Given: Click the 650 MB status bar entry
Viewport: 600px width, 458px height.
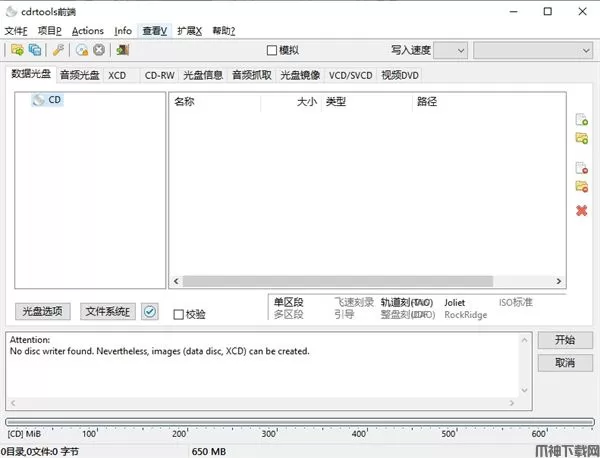Looking at the screenshot, I should pos(209,452).
